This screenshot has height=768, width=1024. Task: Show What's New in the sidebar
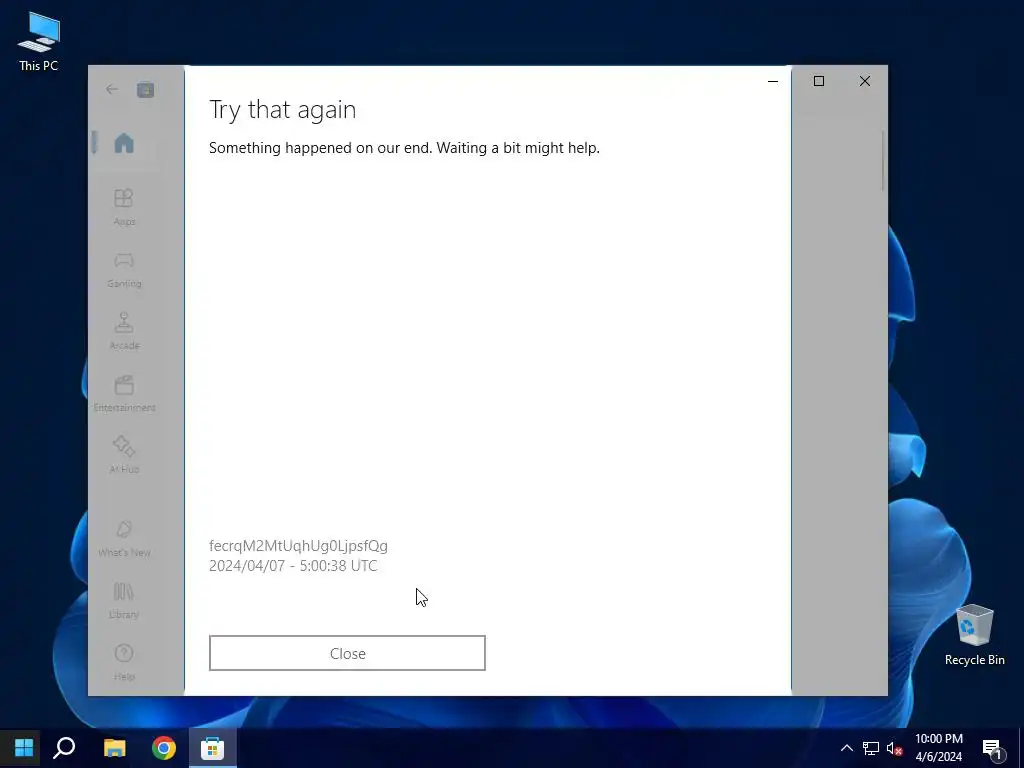(x=124, y=539)
